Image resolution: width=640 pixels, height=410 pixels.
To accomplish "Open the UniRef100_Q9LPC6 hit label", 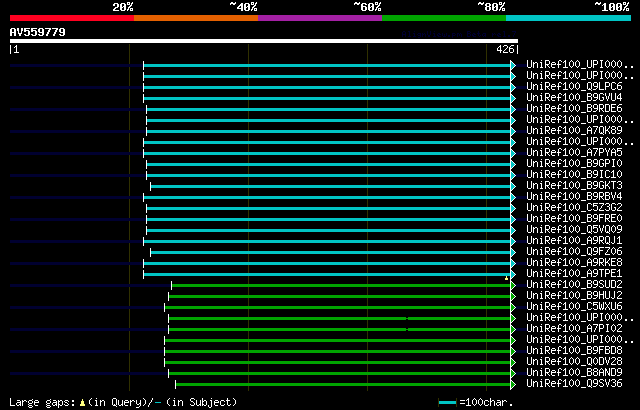I will pos(574,86).
